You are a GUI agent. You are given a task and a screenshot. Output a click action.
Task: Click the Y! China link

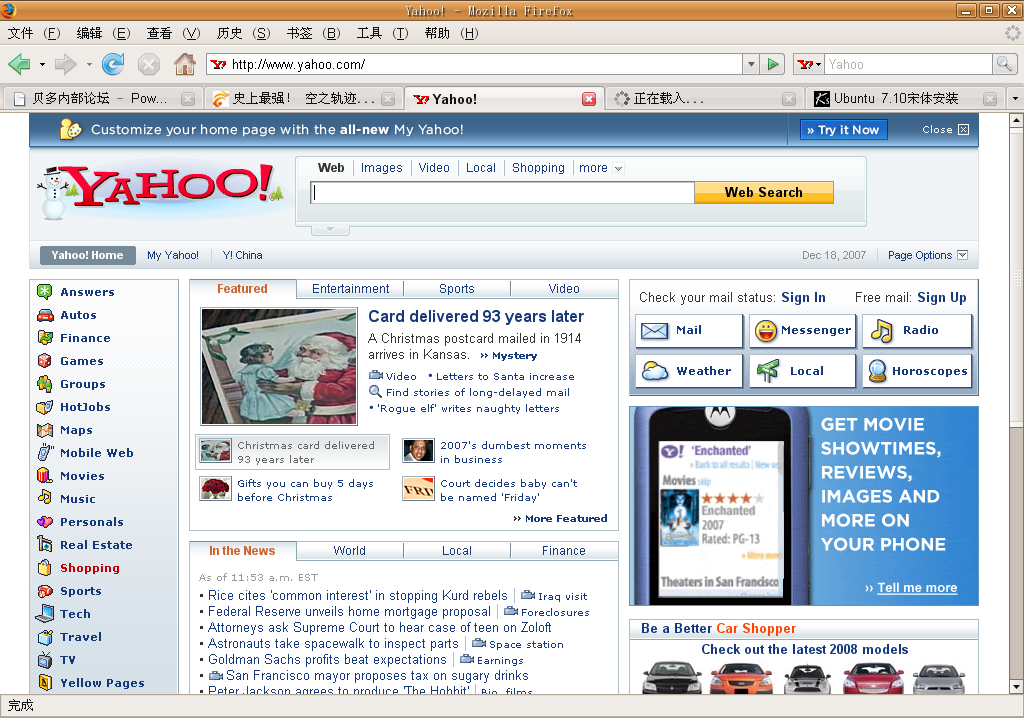point(242,255)
